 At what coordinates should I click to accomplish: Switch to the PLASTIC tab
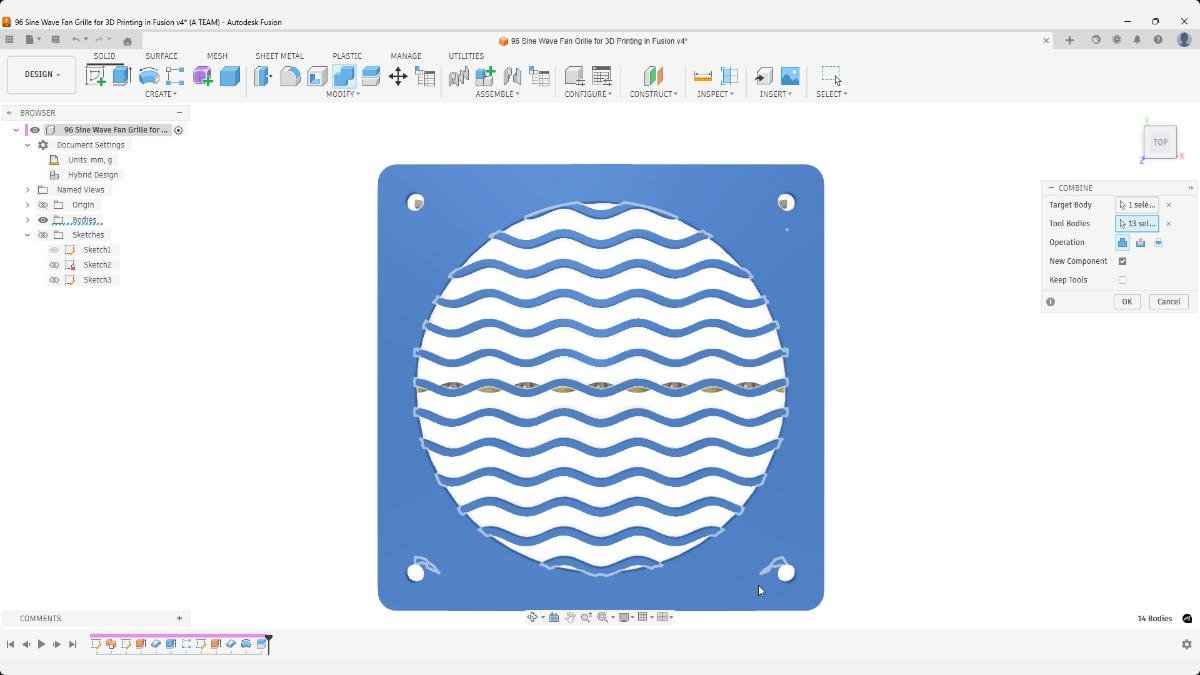click(x=347, y=56)
